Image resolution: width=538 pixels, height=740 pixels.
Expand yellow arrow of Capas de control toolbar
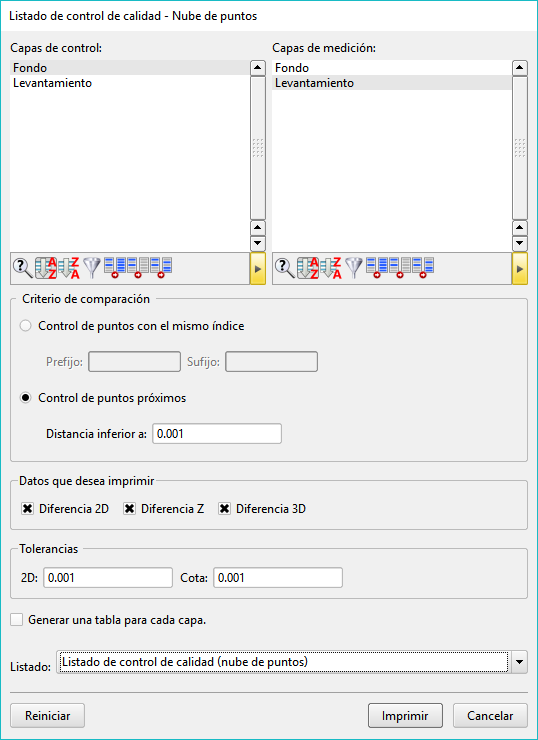pyautogui.click(x=258, y=269)
